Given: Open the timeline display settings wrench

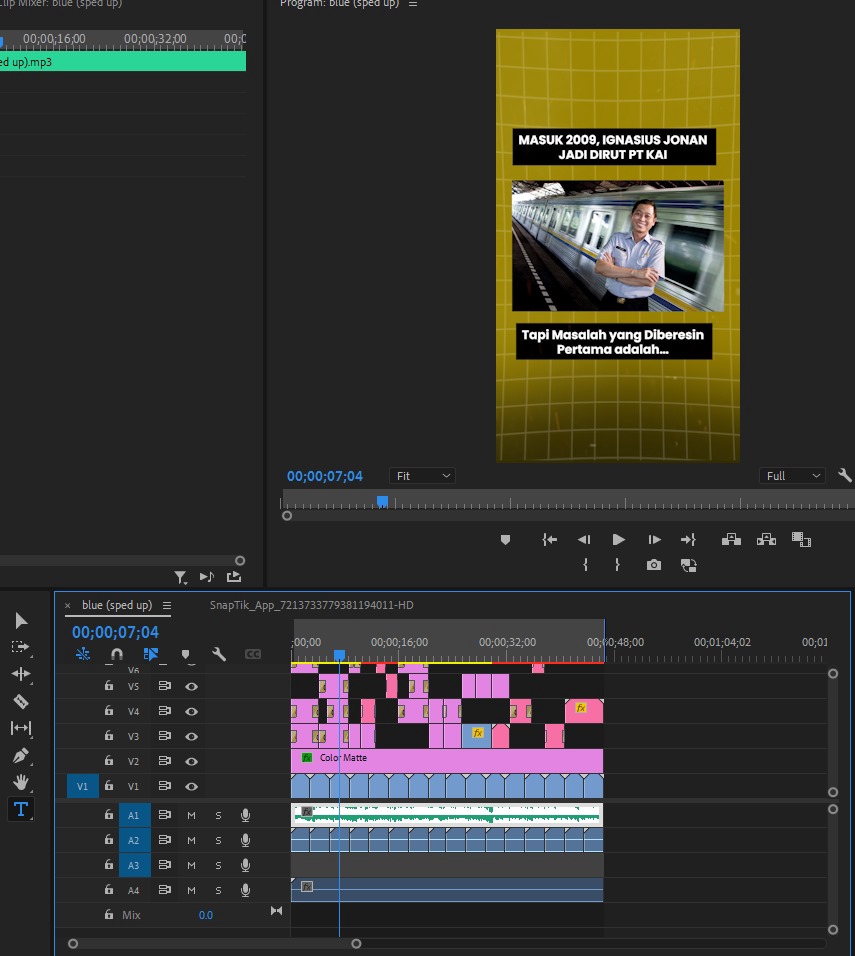Looking at the screenshot, I should click(x=221, y=654).
